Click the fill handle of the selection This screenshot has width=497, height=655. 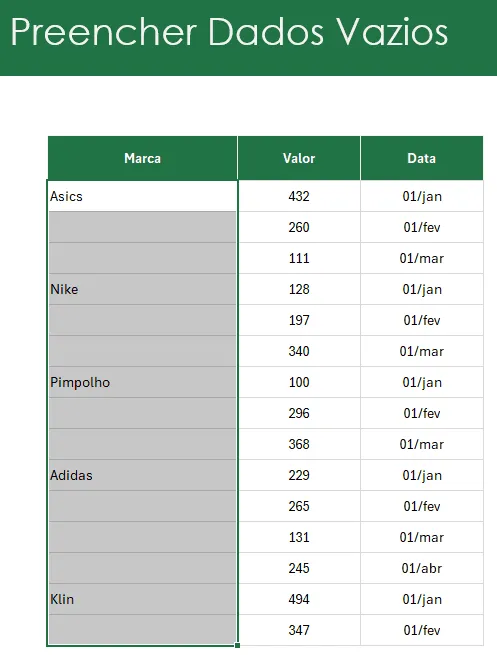(x=237, y=645)
